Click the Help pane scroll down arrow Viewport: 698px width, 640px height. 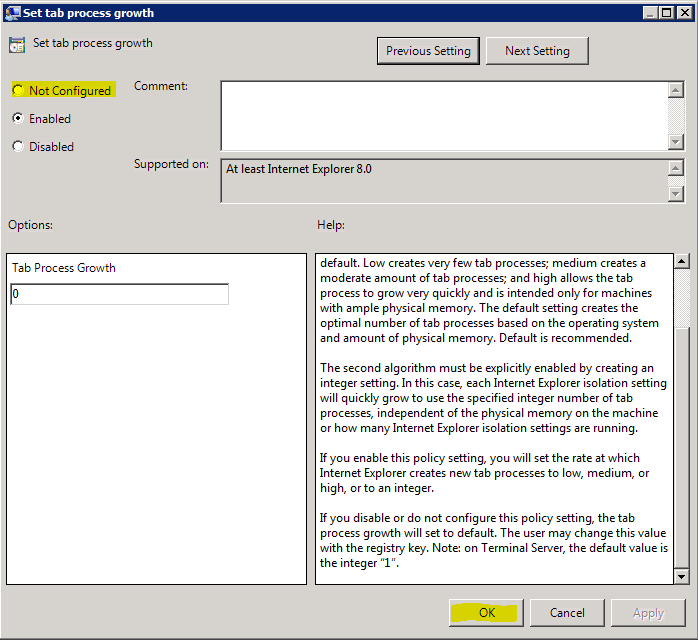pyautogui.click(x=682, y=577)
